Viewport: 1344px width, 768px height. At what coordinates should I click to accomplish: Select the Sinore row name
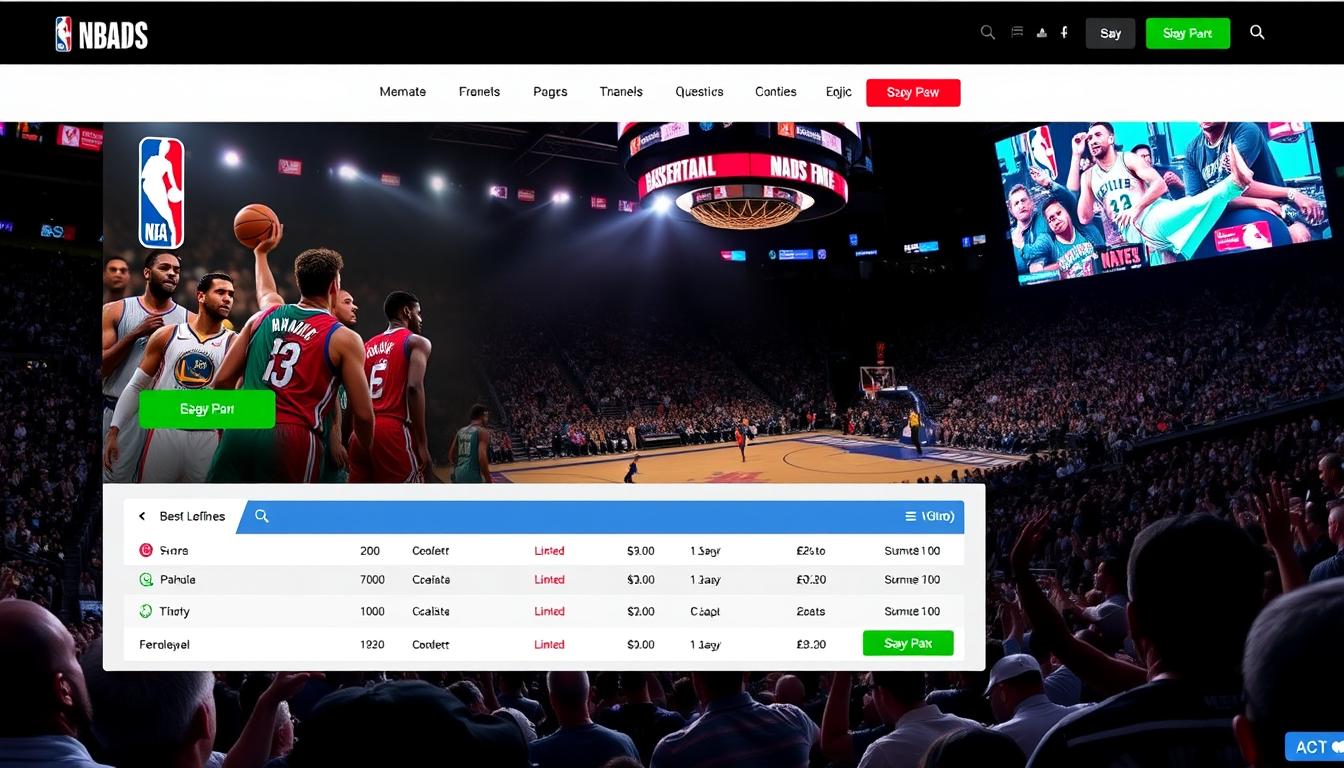point(174,551)
